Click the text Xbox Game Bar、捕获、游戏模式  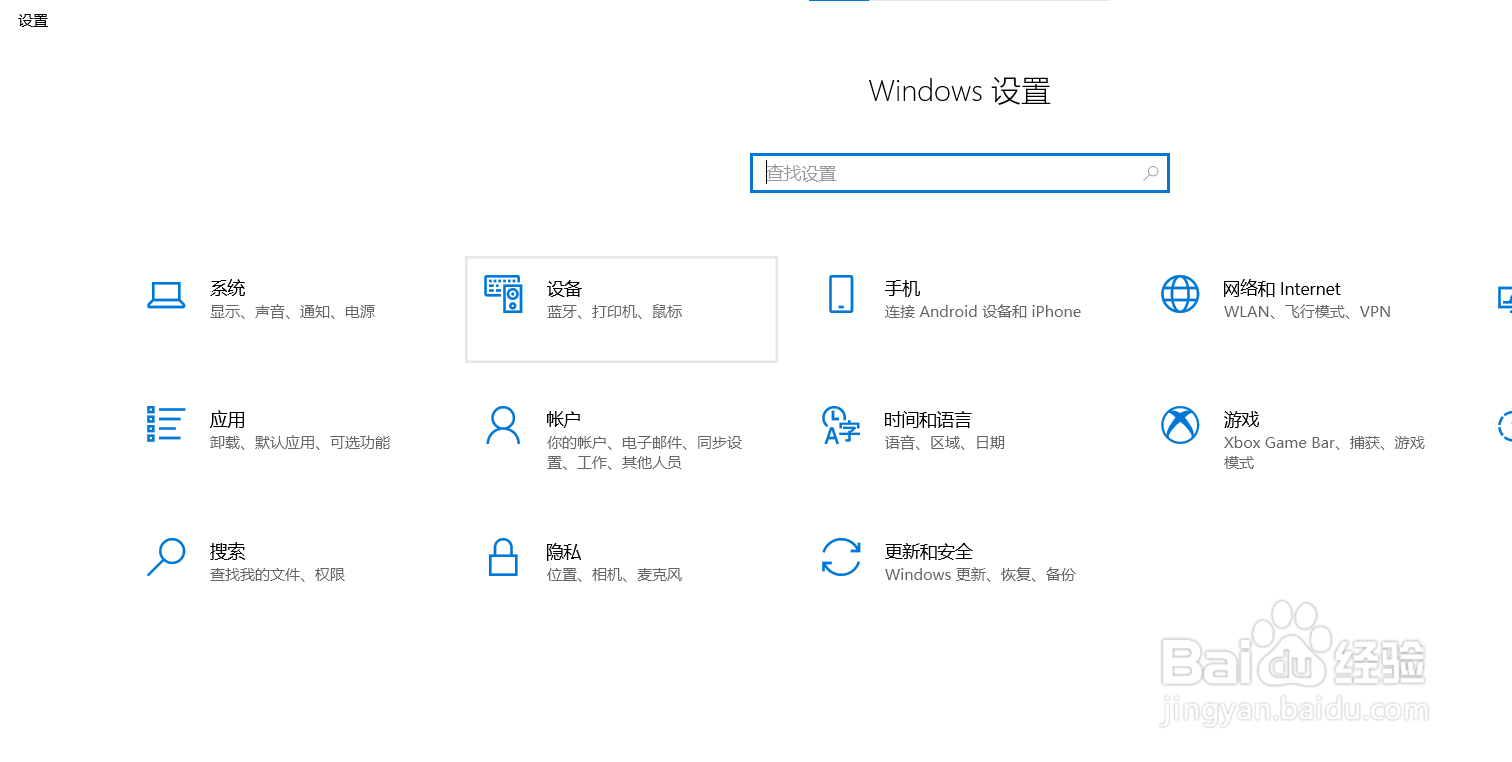(x=1324, y=453)
